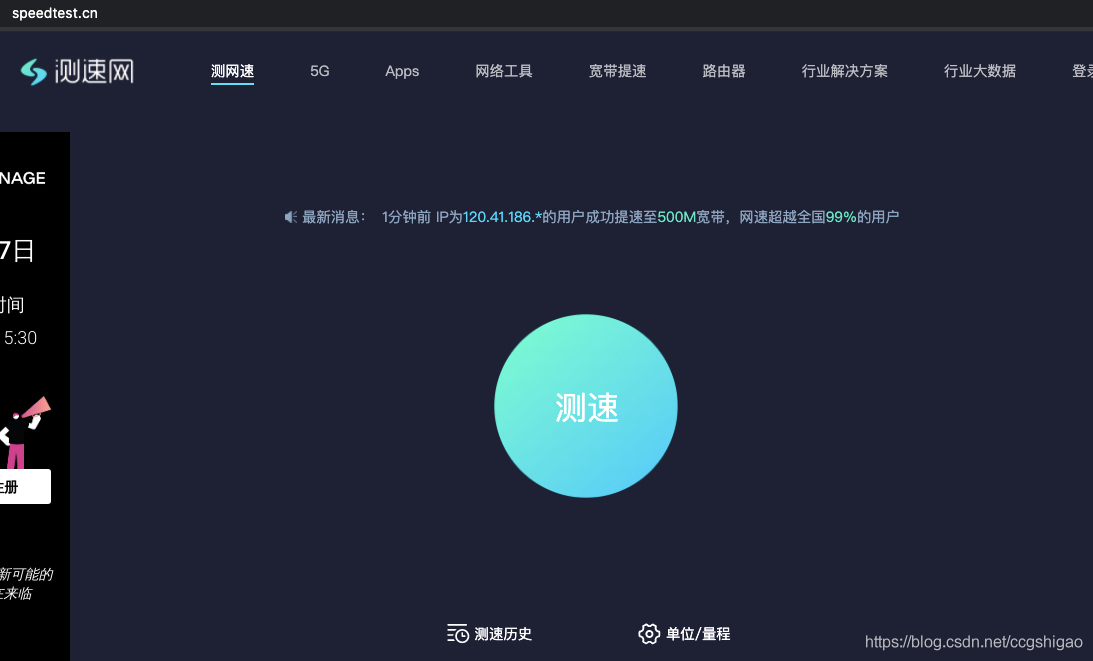This screenshot has width=1093, height=661.
Task: Click the 测速网 logo icon
Action: (33, 71)
